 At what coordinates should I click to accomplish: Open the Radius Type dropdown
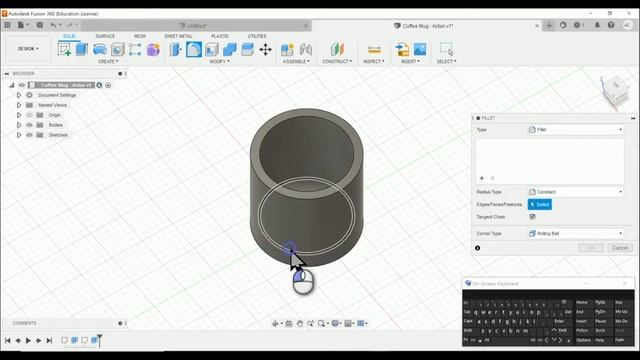tap(576, 192)
